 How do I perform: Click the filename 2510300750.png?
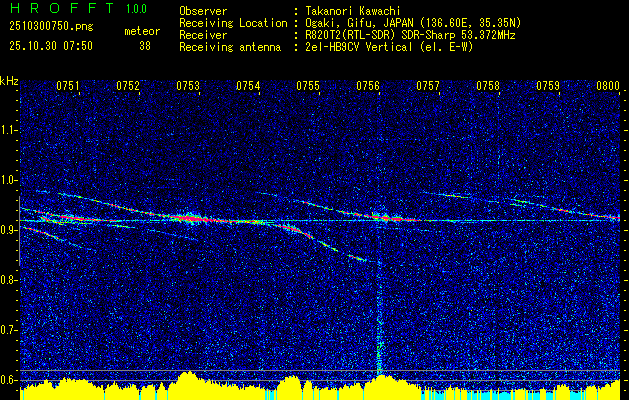tap(51, 27)
